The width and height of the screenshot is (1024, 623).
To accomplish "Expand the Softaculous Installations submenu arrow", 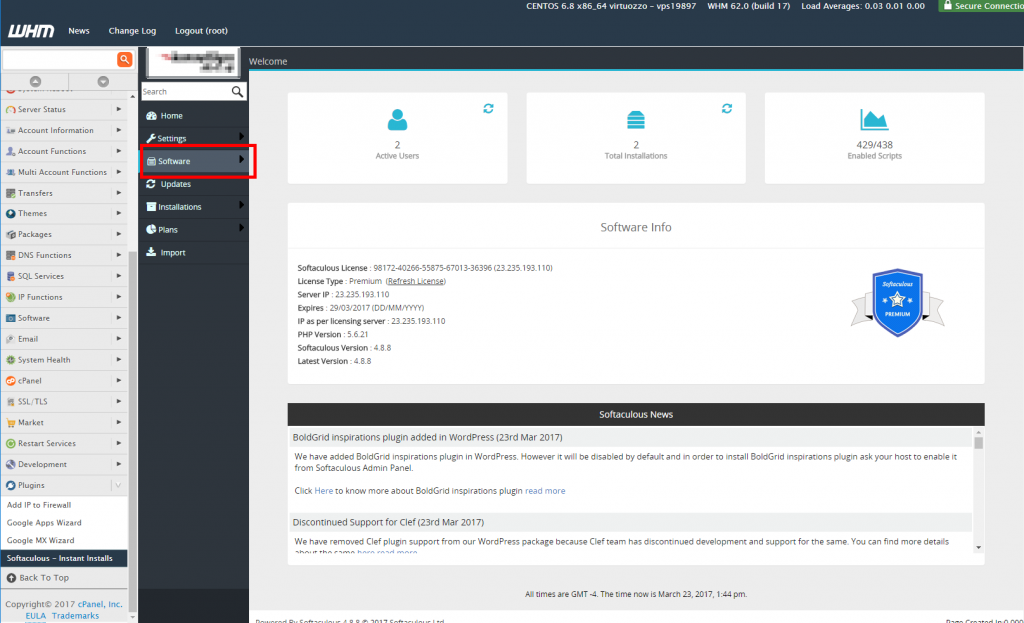I will 241,206.
